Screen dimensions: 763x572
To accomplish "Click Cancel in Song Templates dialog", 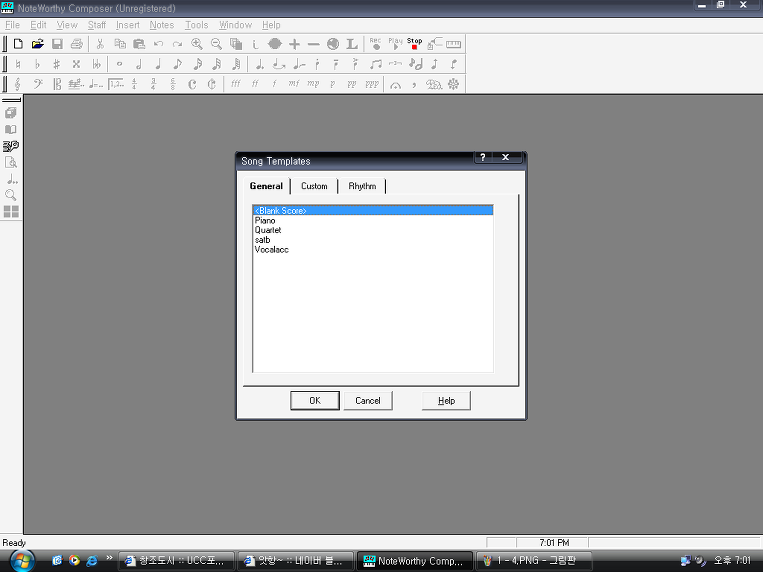I will (x=368, y=401).
